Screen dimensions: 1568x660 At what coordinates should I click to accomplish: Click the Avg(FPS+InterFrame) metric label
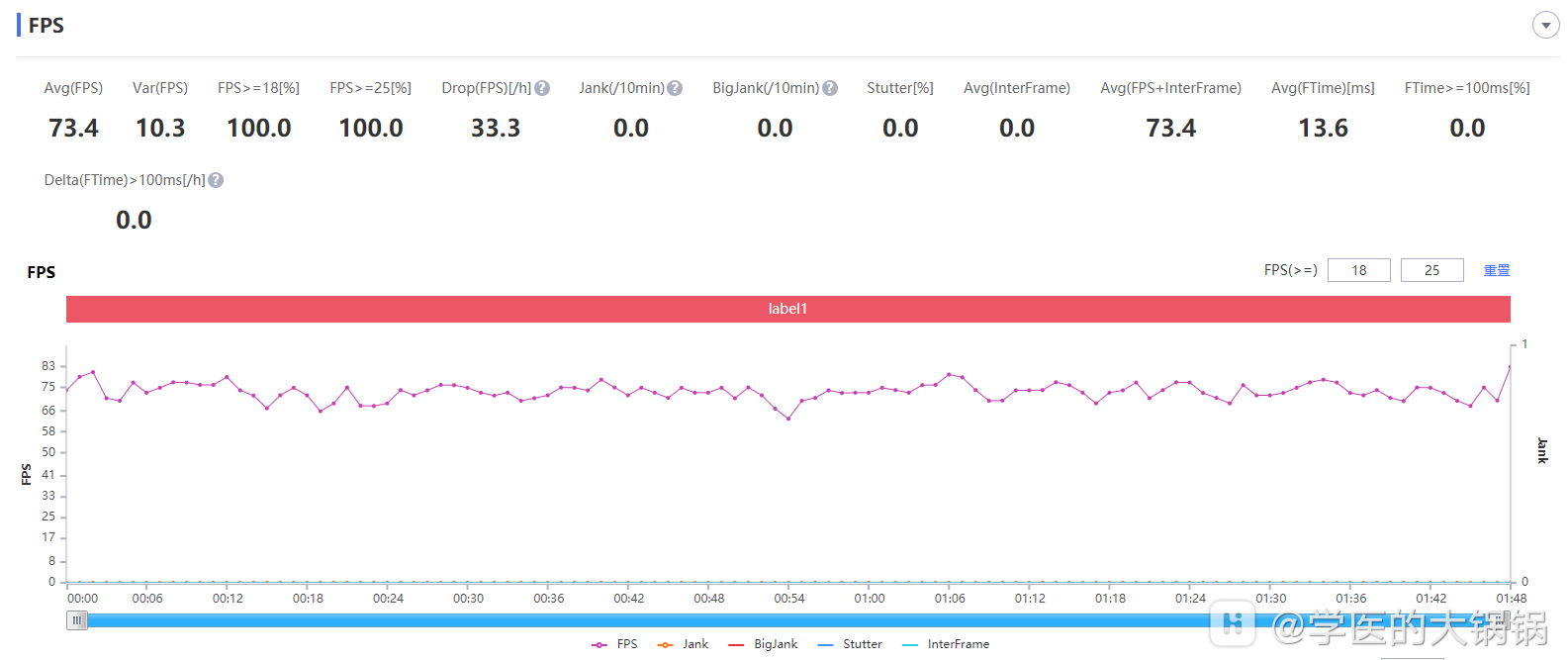click(1171, 88)
